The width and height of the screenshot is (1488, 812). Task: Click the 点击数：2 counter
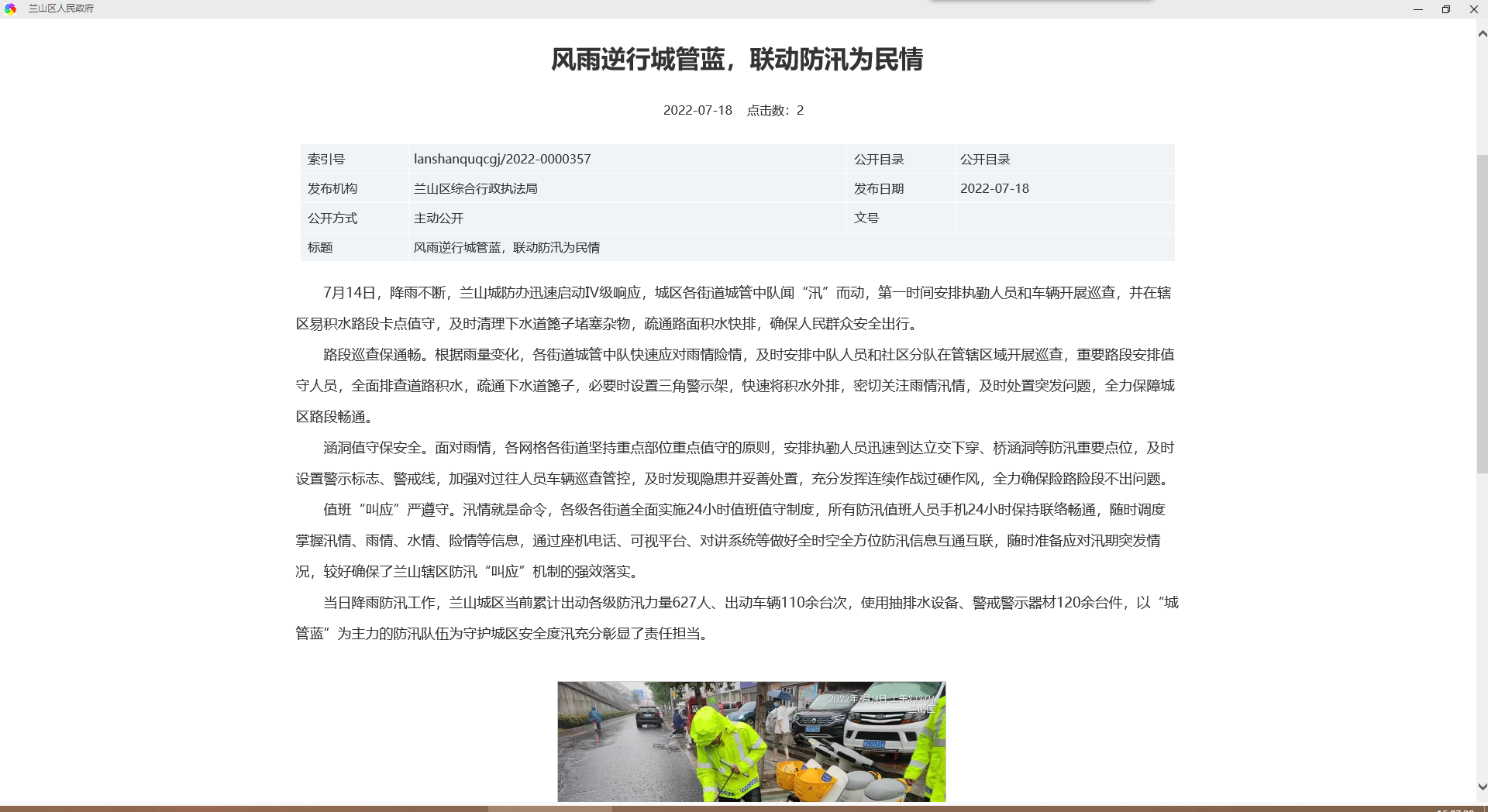point(775,110)
